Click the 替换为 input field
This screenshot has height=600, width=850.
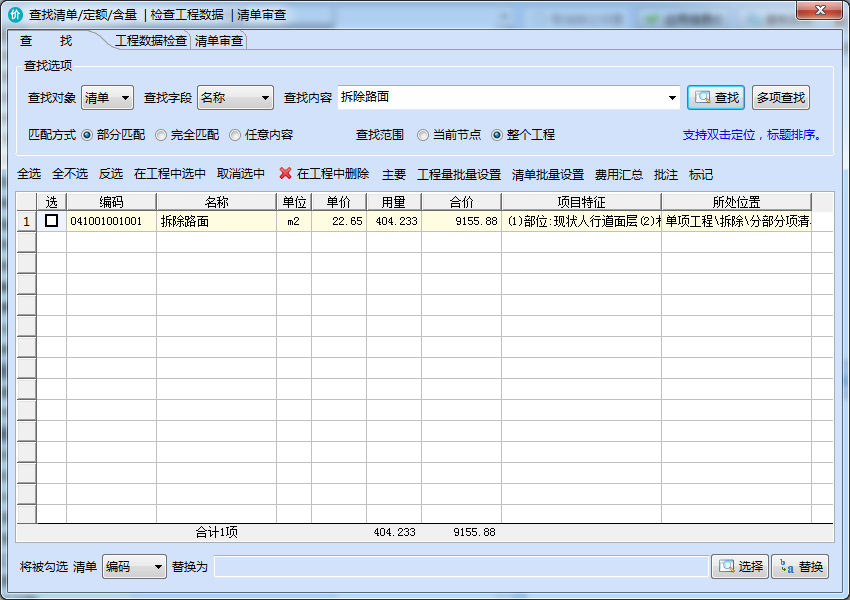coord(460,567)
